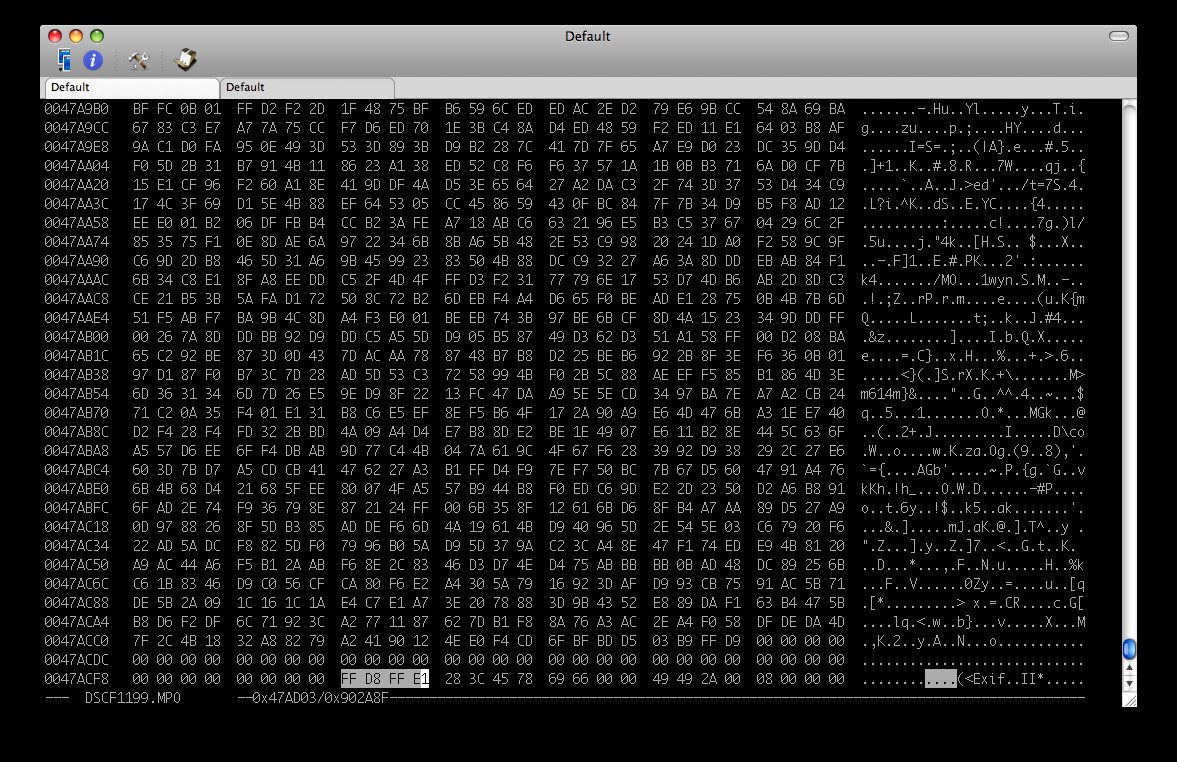
Task: Click bytes 00 26 7A 8D in row 0047AB00
Action: click(176, 337)
